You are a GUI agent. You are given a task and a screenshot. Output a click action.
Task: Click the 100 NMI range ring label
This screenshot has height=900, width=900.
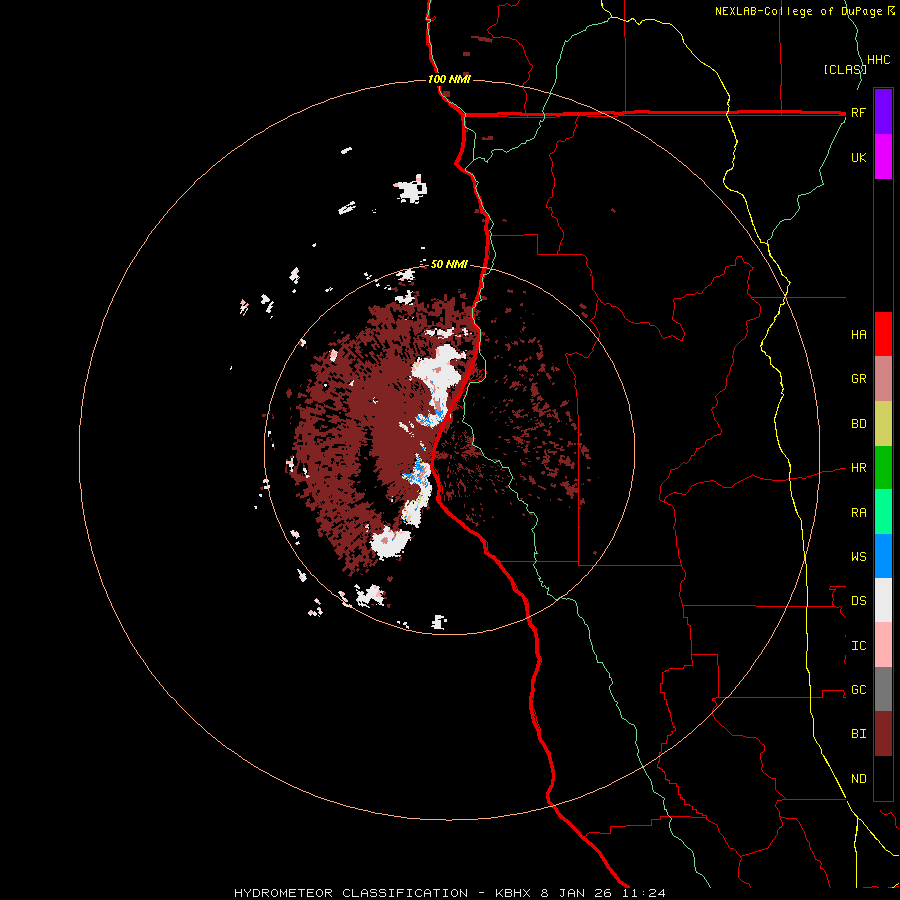tap(449, 79)
